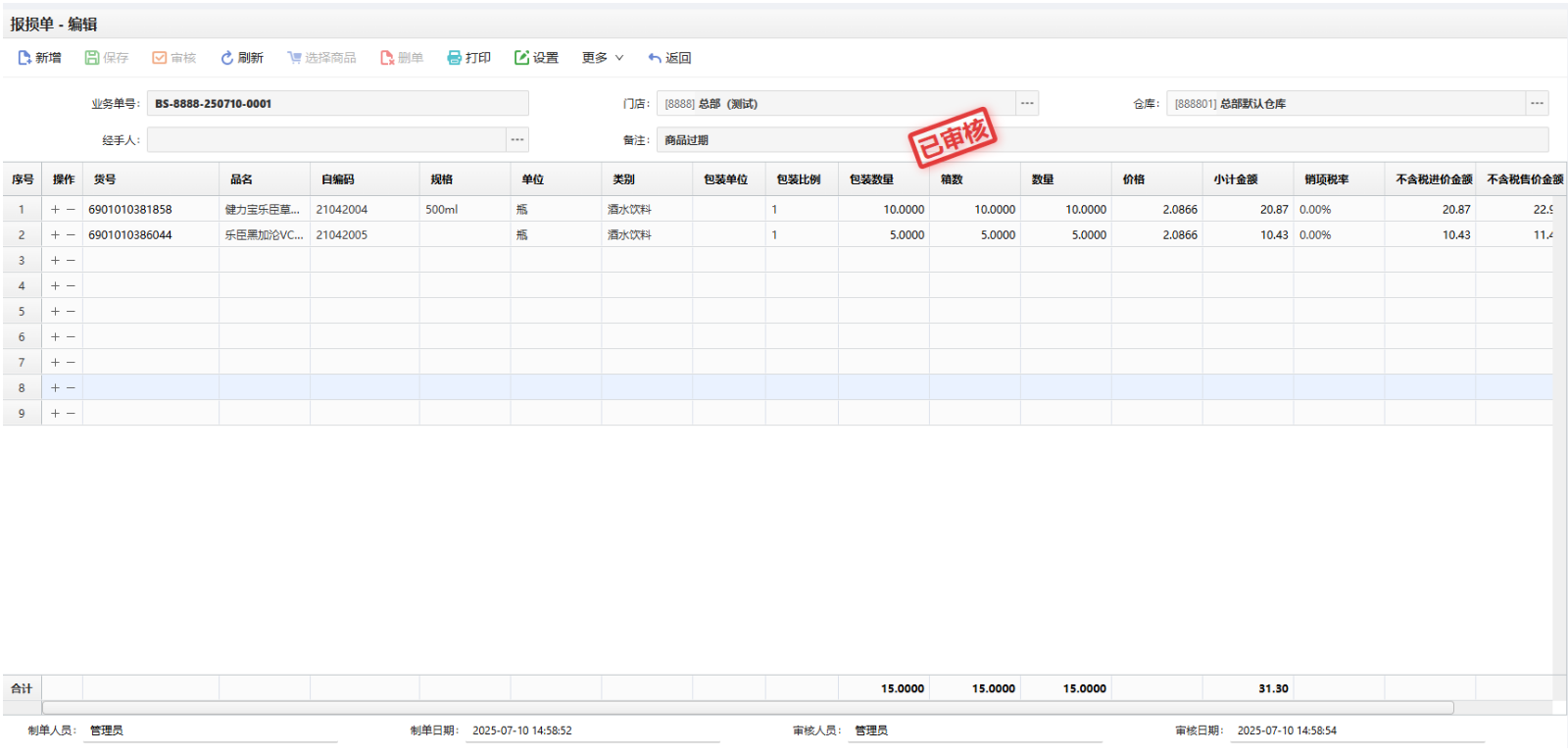Image resolution: width=1568 pixels, height=755 pixels.
Task: Click the 品名 column header
Action: [x=265, y=179]
